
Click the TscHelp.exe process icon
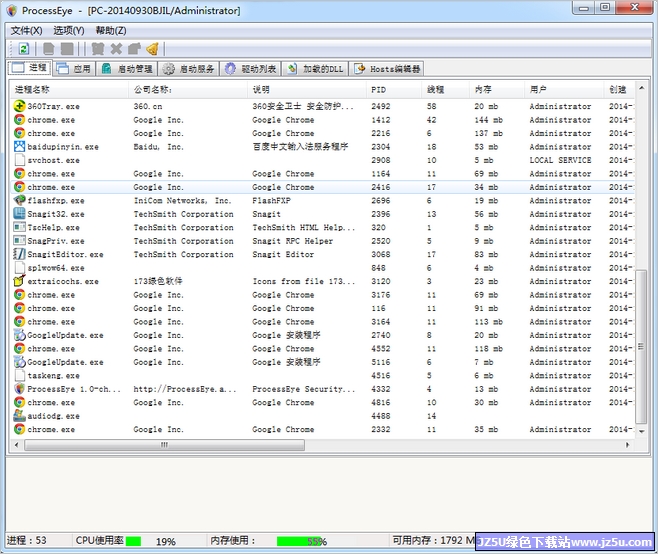19,227
